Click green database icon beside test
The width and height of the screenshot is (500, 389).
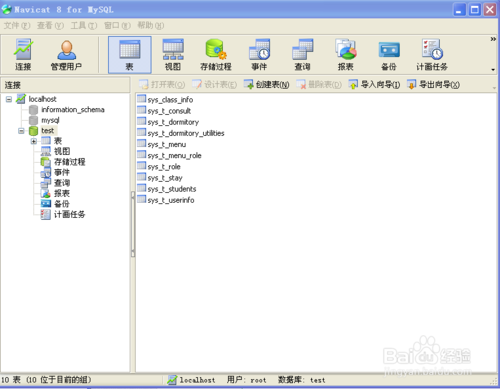pyautogui.click(x=33, y=131)
